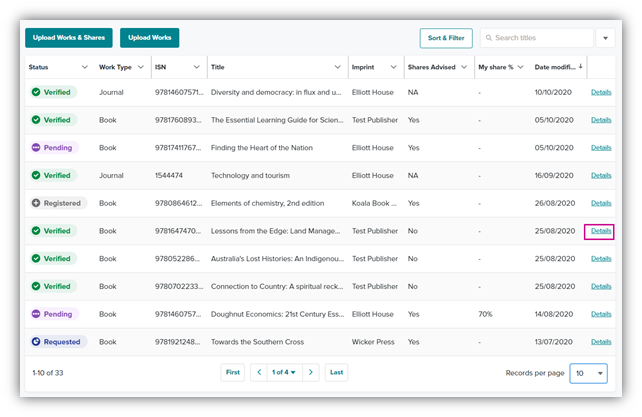The image size is (642, 417).
Task: Open the Records per page dropdown
Action: pos(588,373)
